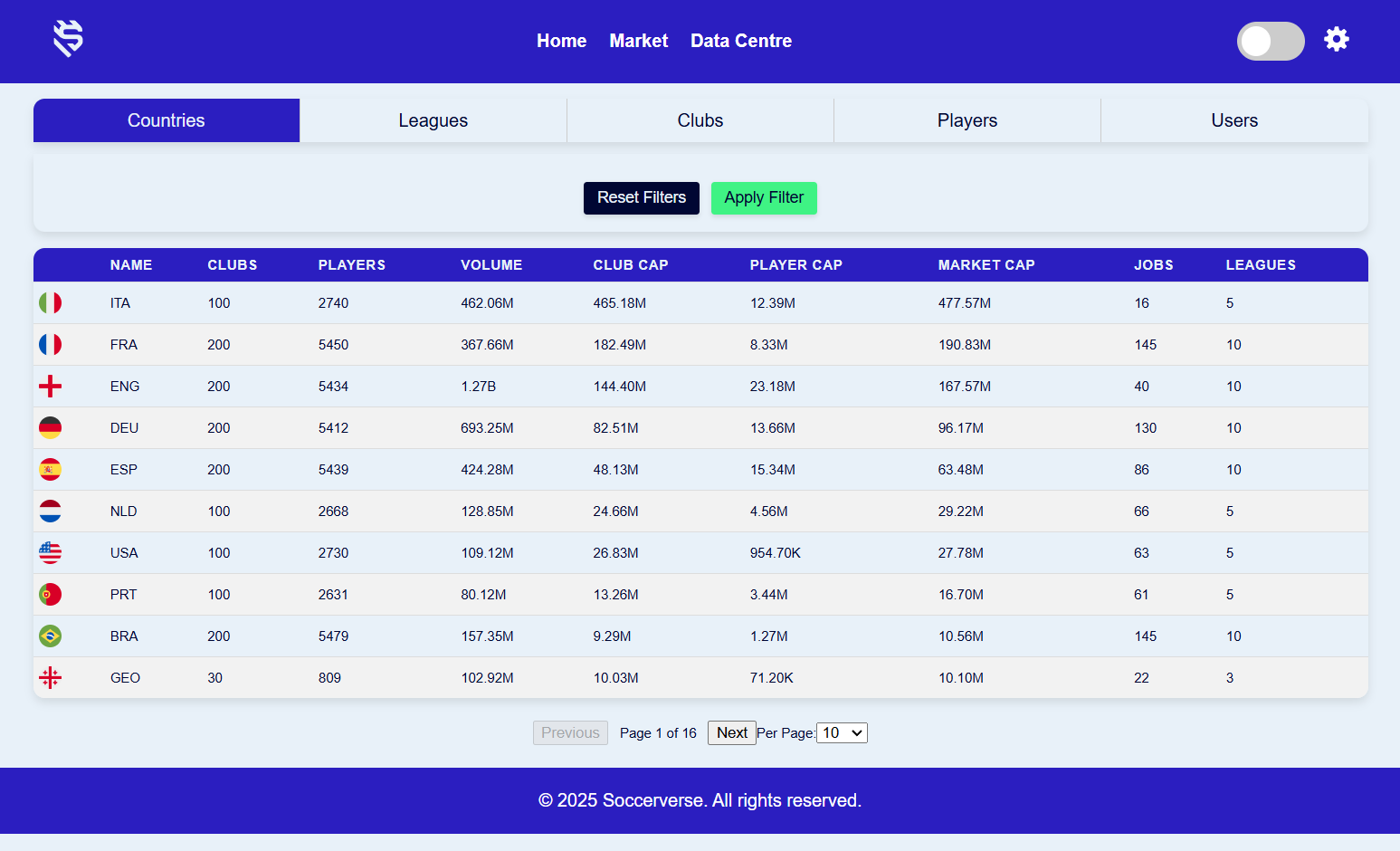Click the Apply Filter button

point(764,197)
